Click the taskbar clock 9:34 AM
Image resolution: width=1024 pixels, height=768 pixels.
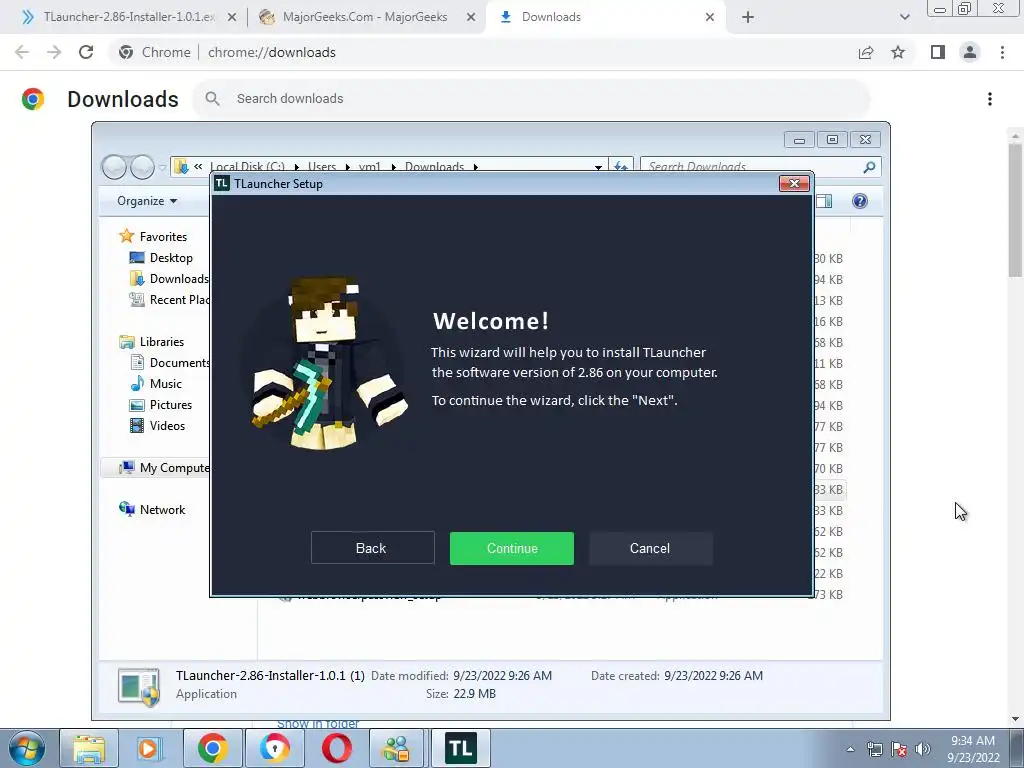coord(973,748)
